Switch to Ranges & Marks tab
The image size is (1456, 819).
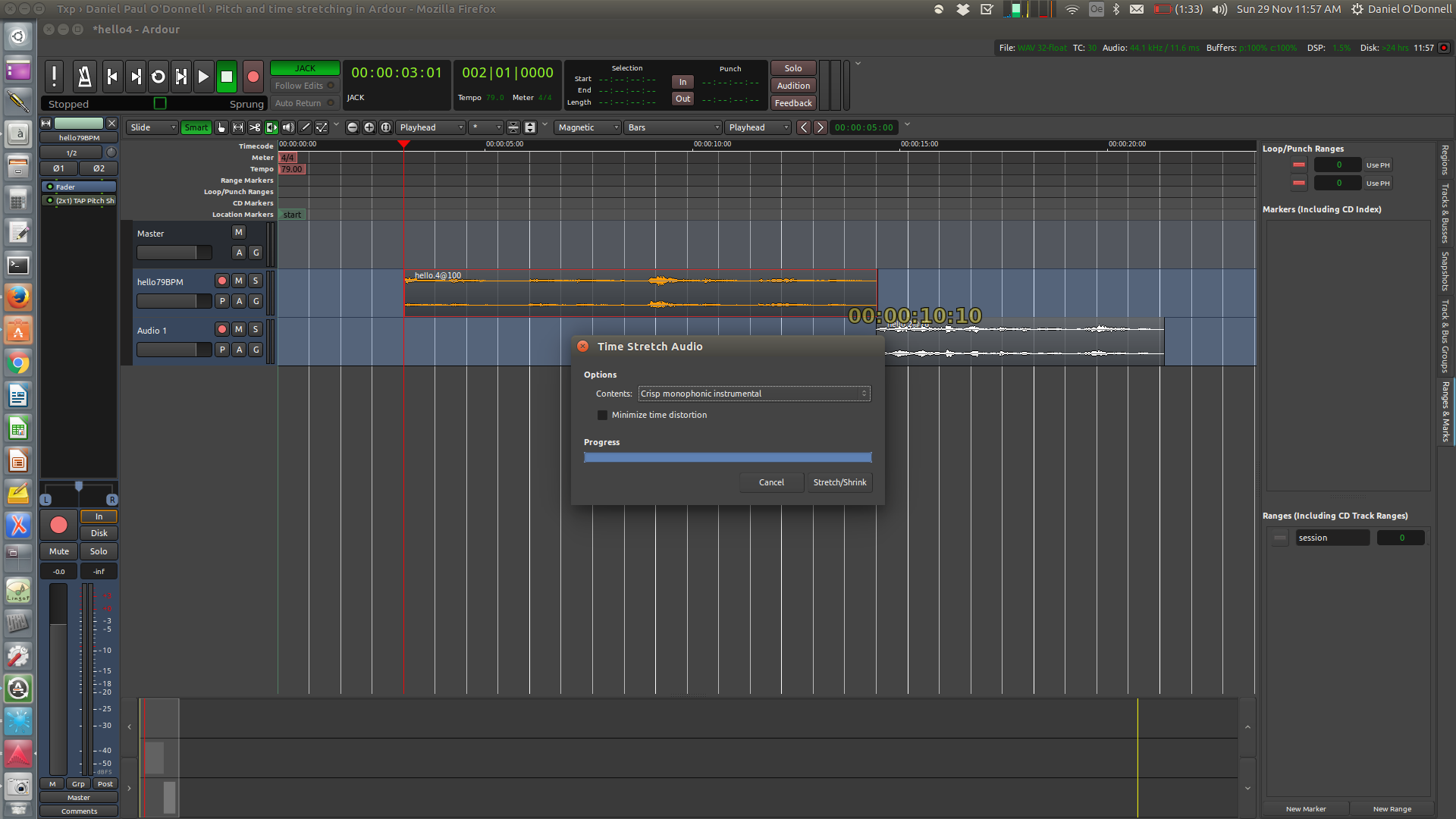(x=1445, y=412)
